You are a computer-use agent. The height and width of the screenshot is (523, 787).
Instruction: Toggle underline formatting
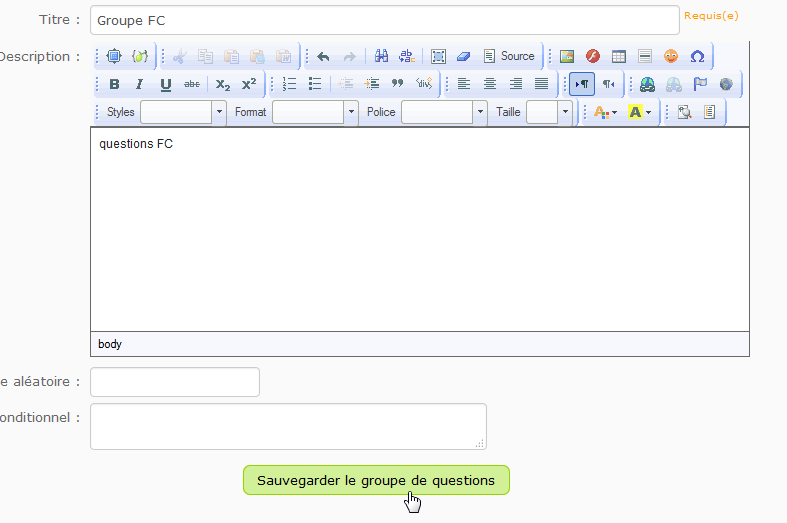pyautogui.click(x=165, y=84)
